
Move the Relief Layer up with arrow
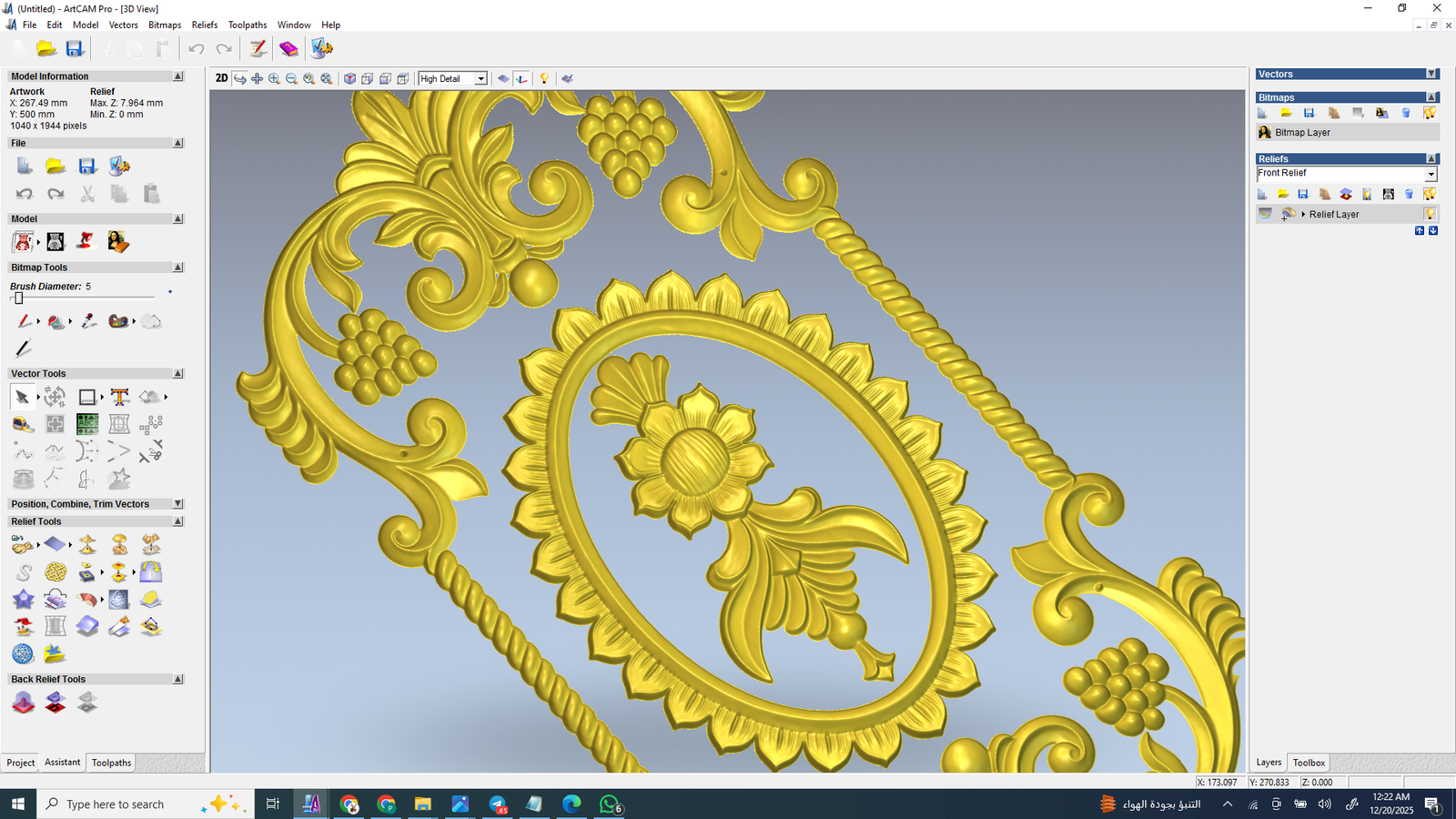[1419, 231]
